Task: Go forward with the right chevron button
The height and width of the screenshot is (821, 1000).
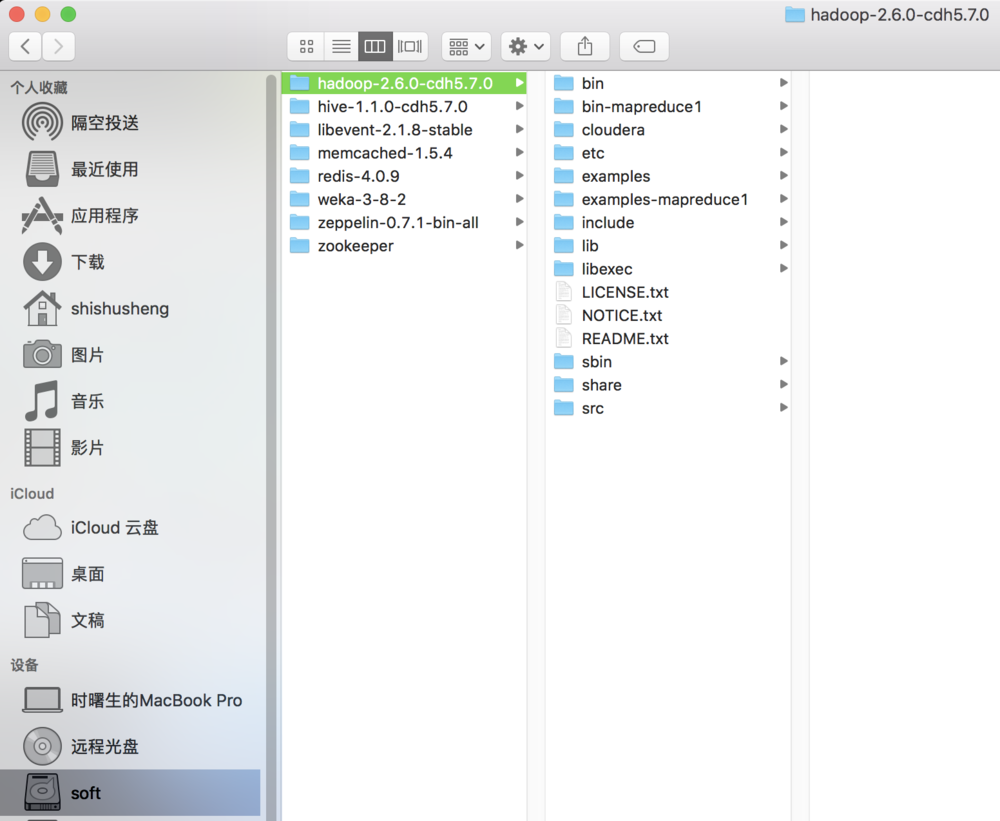Action: 59,46
